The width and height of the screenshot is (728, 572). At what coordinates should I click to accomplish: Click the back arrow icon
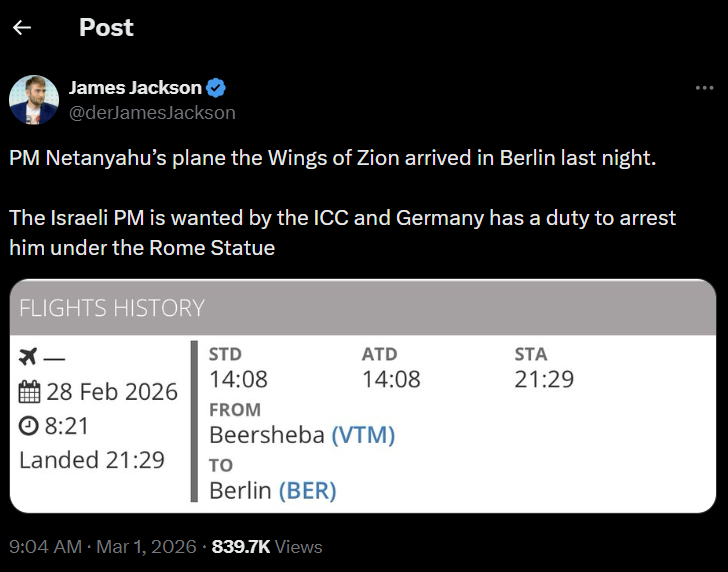22,28
